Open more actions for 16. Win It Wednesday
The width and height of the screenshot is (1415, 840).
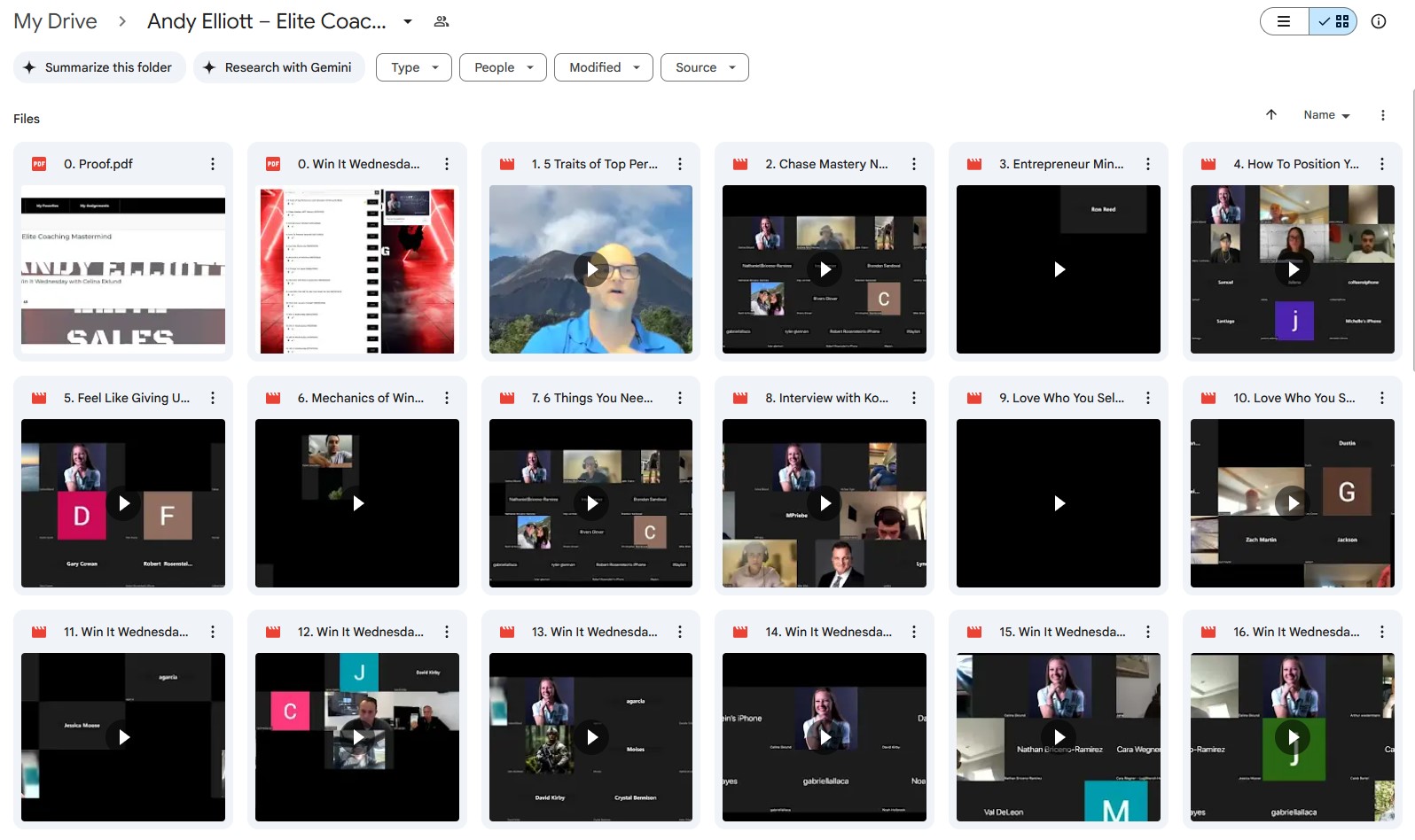[1382, 632]
